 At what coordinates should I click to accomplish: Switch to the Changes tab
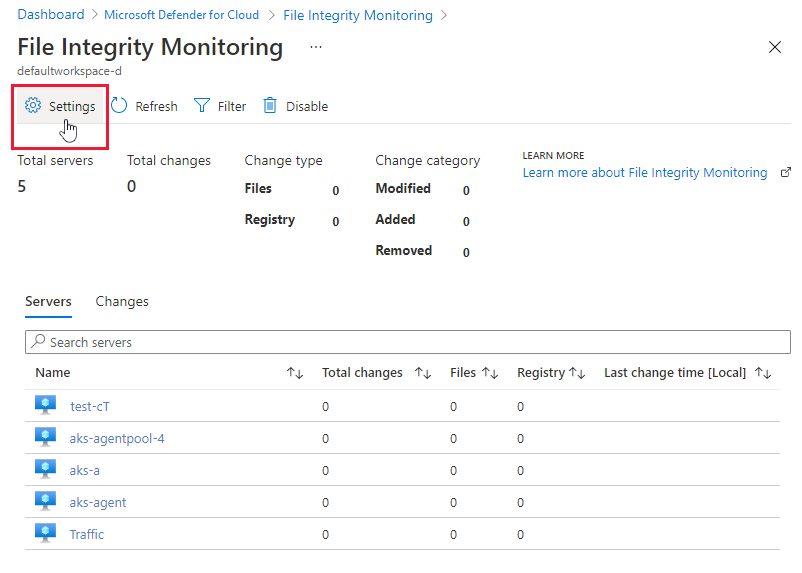tap(122, 301)
